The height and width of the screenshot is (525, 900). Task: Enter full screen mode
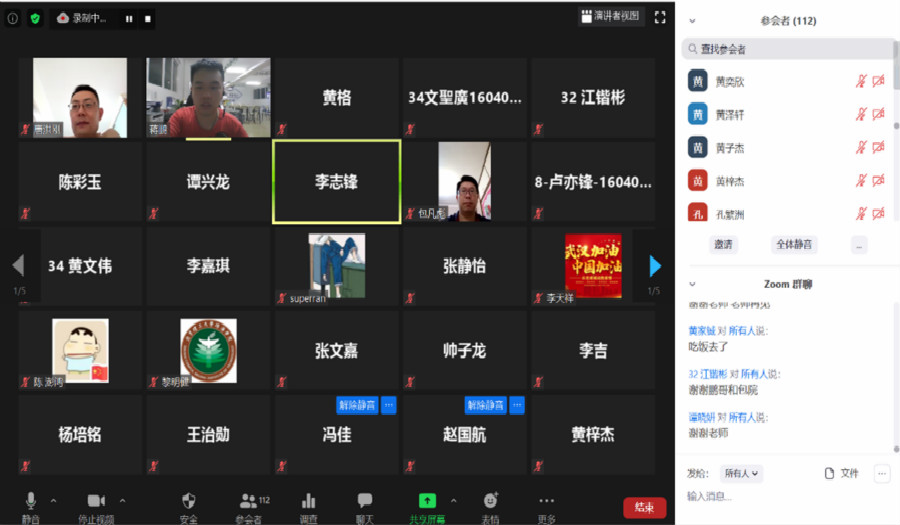(x=660, y=17)
